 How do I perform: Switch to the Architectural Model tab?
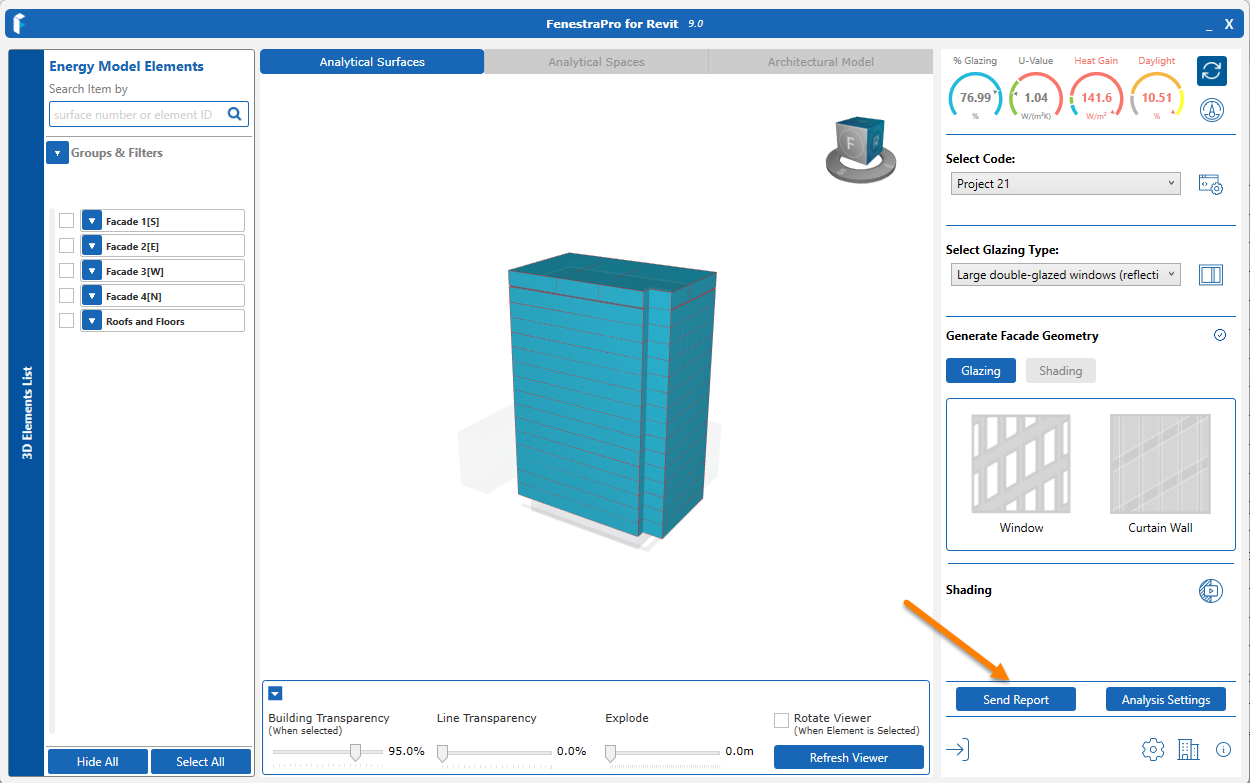[x=820, y=62]
